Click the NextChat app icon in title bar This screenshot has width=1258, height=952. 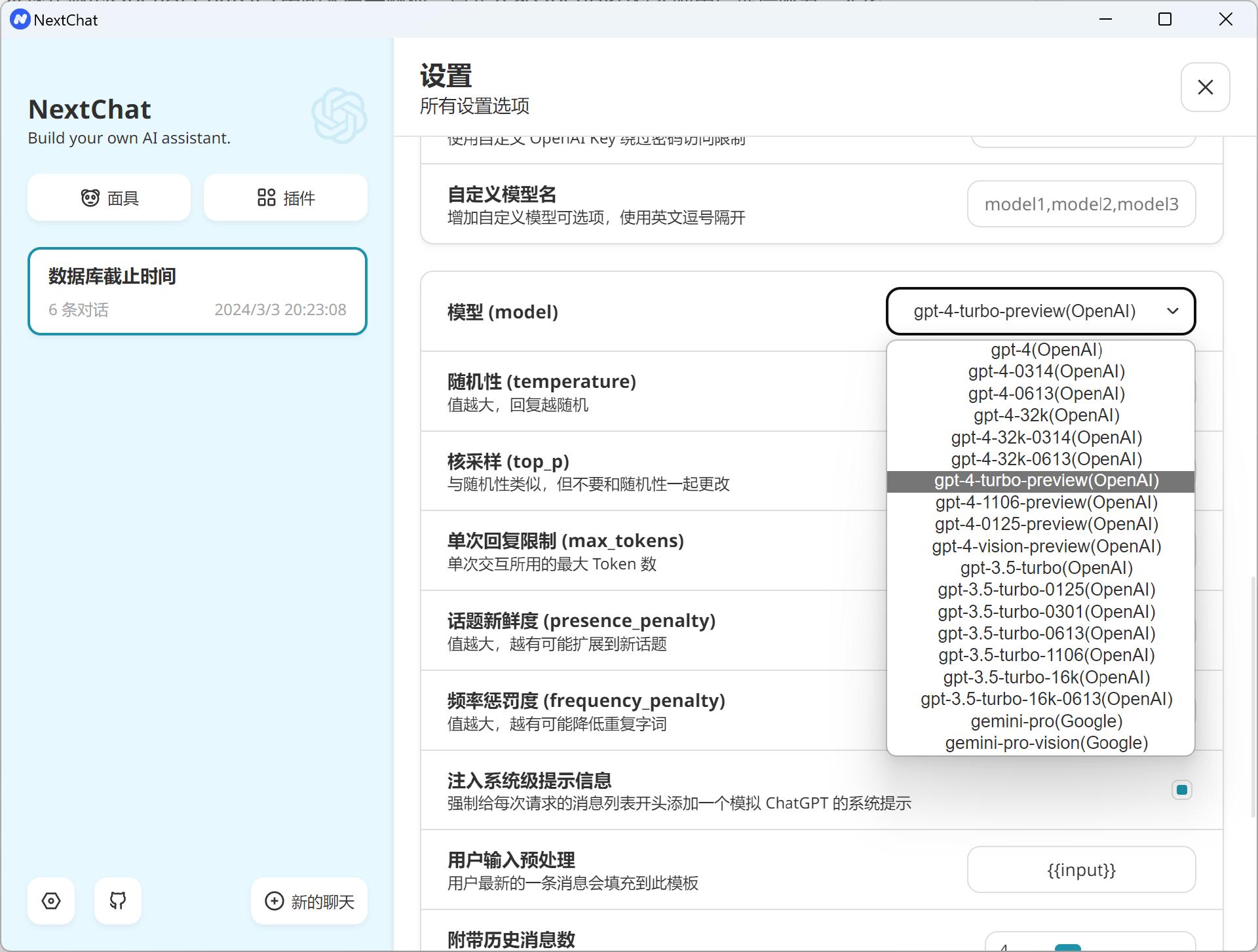click(18, 19)
